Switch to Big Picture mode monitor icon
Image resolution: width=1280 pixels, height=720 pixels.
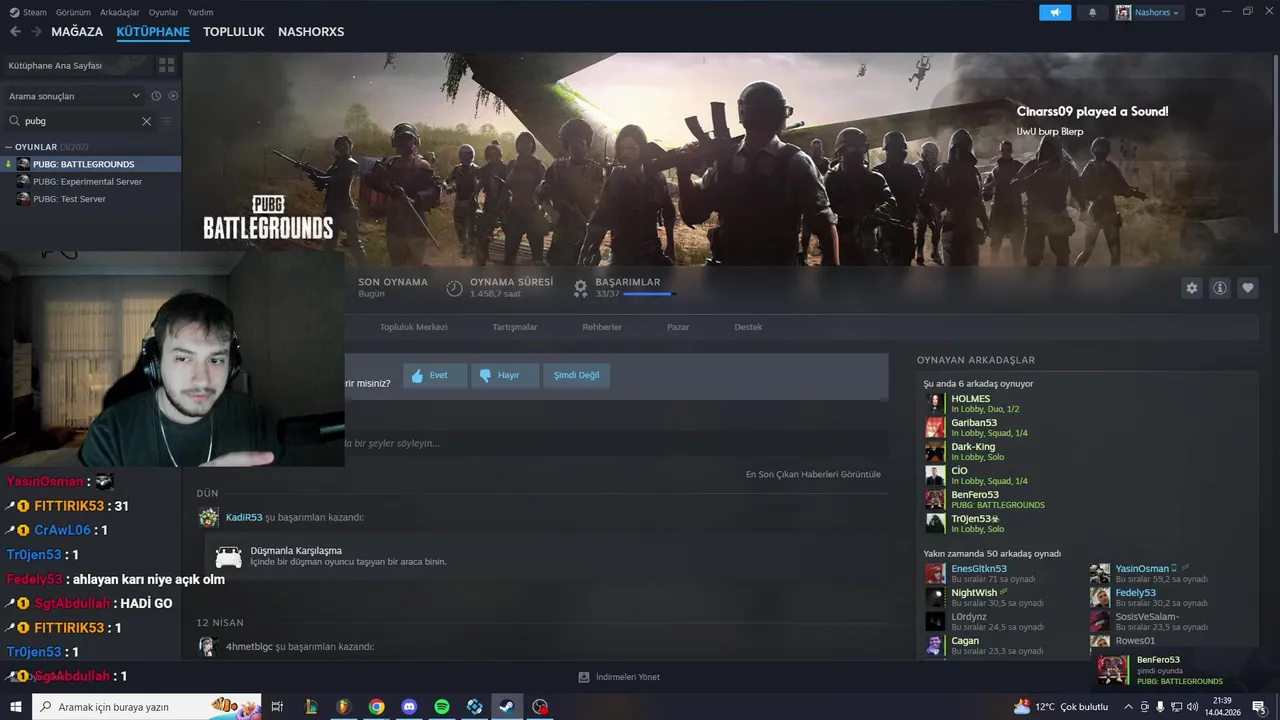[1201, 12]
